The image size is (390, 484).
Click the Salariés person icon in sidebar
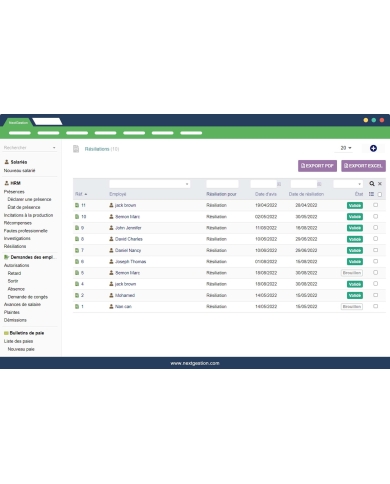pyautogui.click(x=6, y=162)
